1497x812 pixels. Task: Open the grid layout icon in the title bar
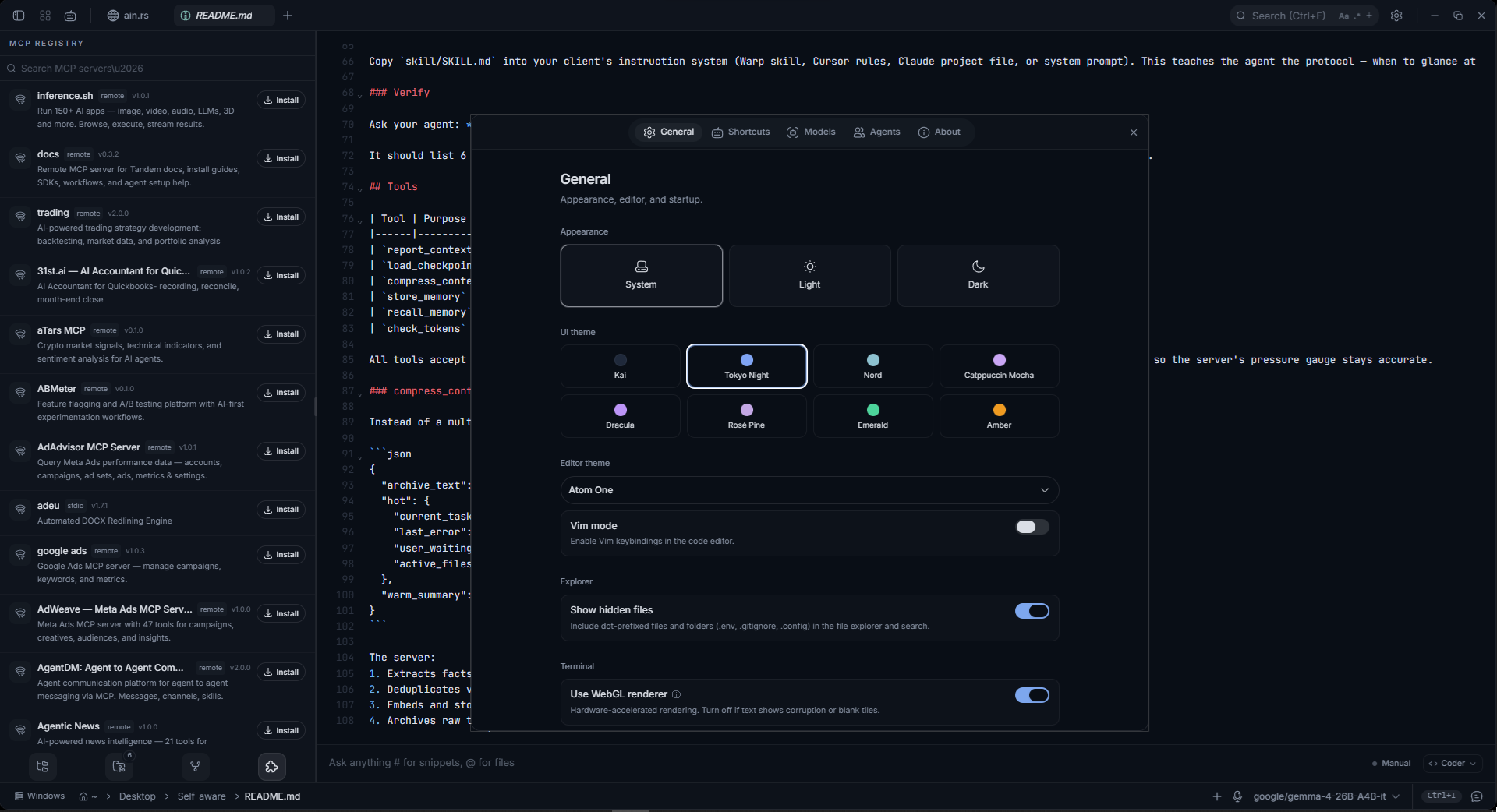(x=45, y=16)
